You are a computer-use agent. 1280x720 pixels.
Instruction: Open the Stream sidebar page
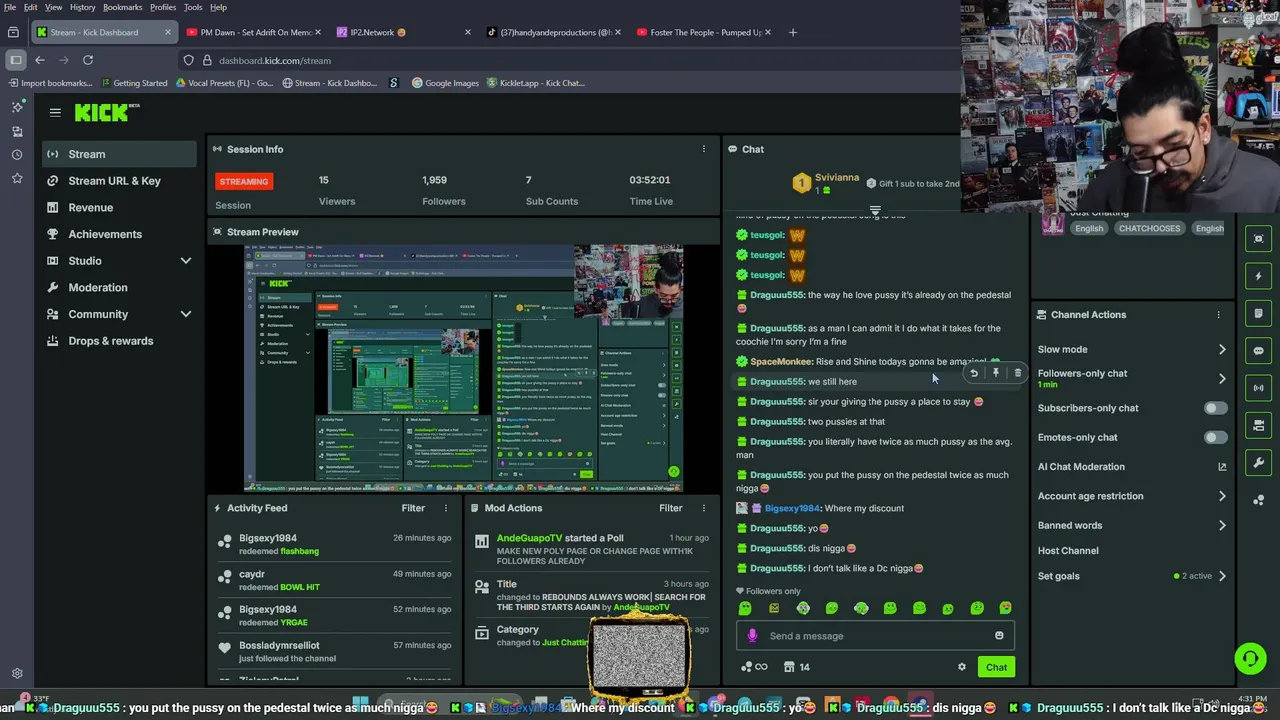click(x=119, y=154)
